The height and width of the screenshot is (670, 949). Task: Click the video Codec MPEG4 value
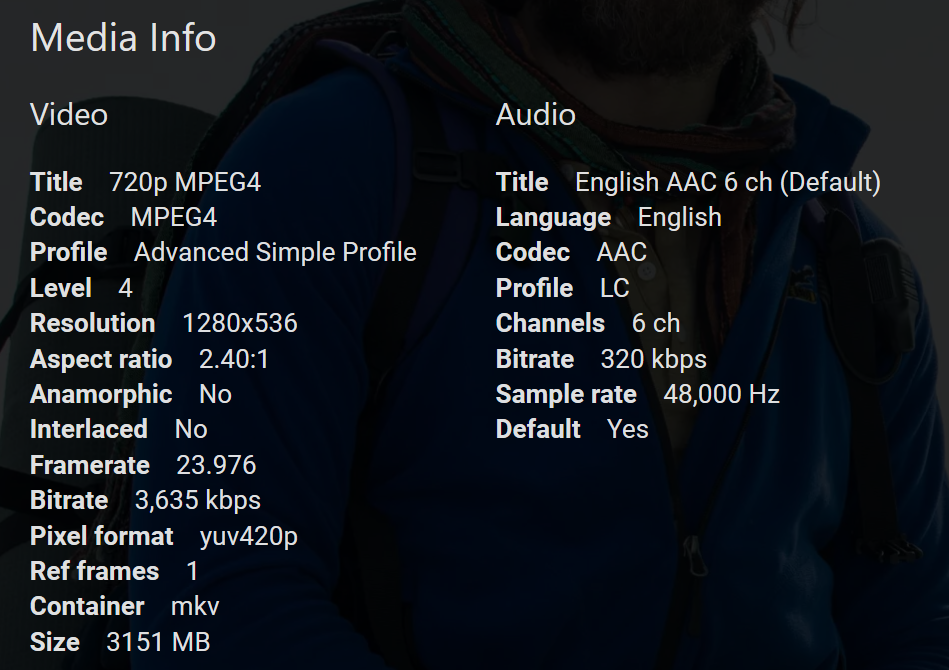click(174, 217)
